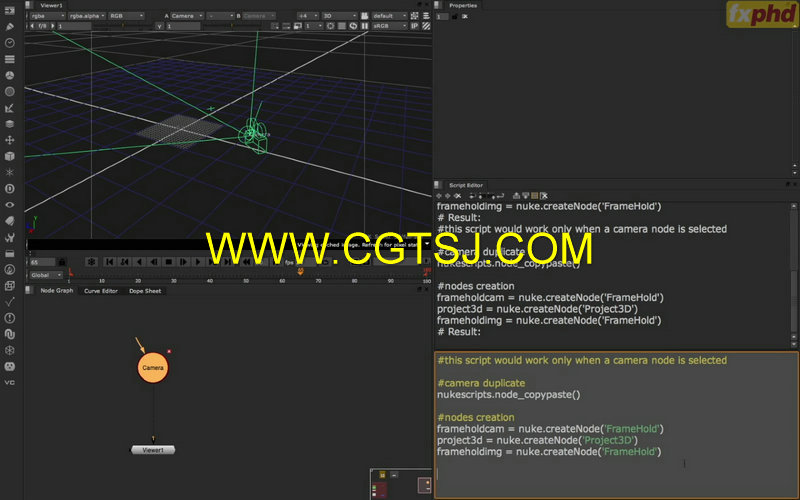Click the orange playhead marker at frame 65

tap(301, 272)
